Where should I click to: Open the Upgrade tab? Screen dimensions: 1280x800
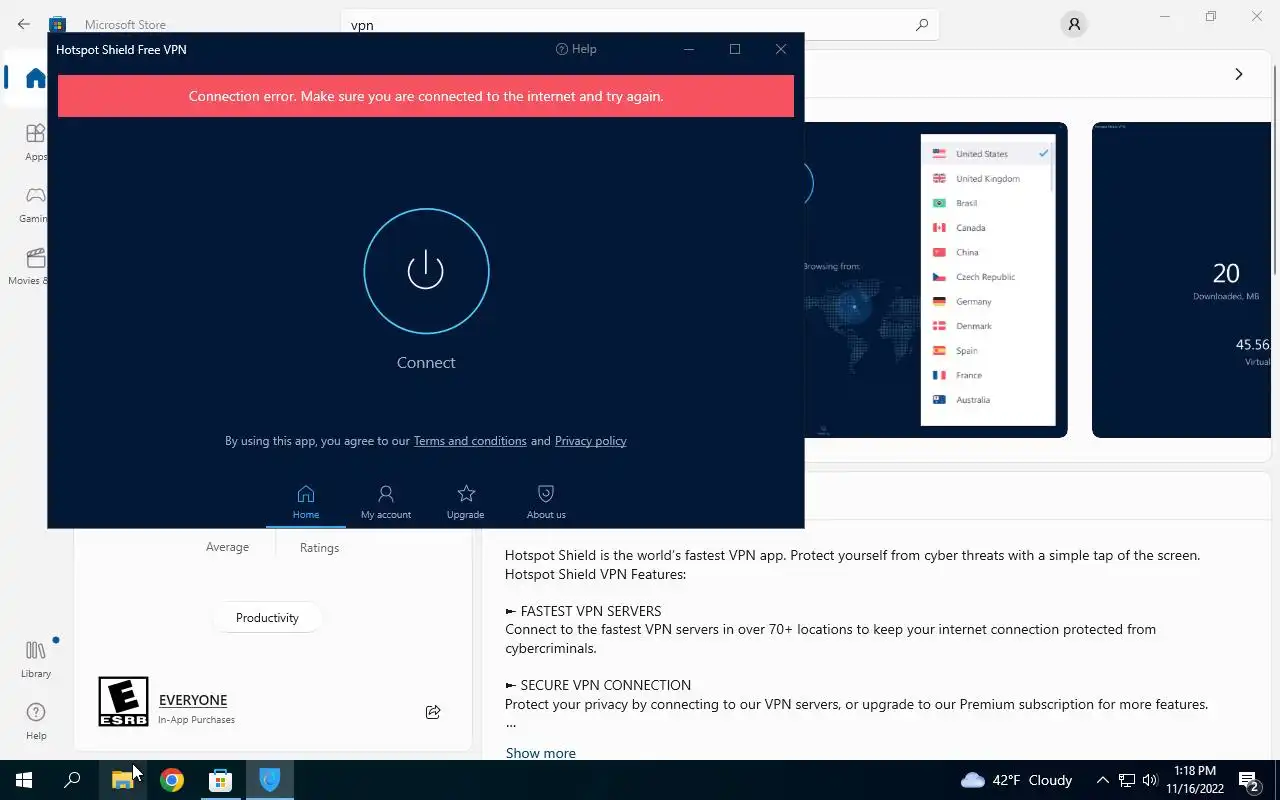point(465,502)
